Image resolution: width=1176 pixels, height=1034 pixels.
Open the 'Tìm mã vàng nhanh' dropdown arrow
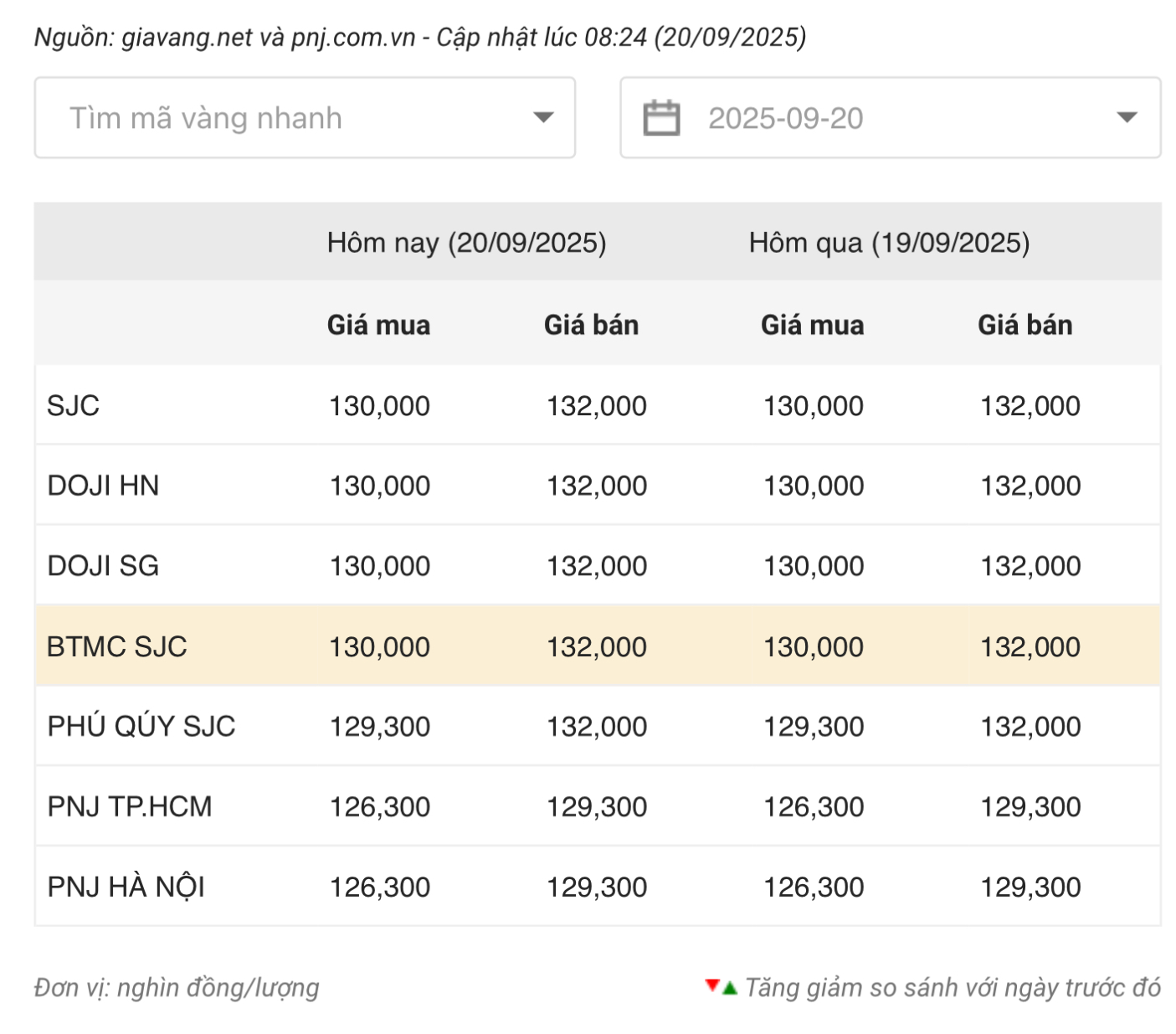[x=543, y=118]
